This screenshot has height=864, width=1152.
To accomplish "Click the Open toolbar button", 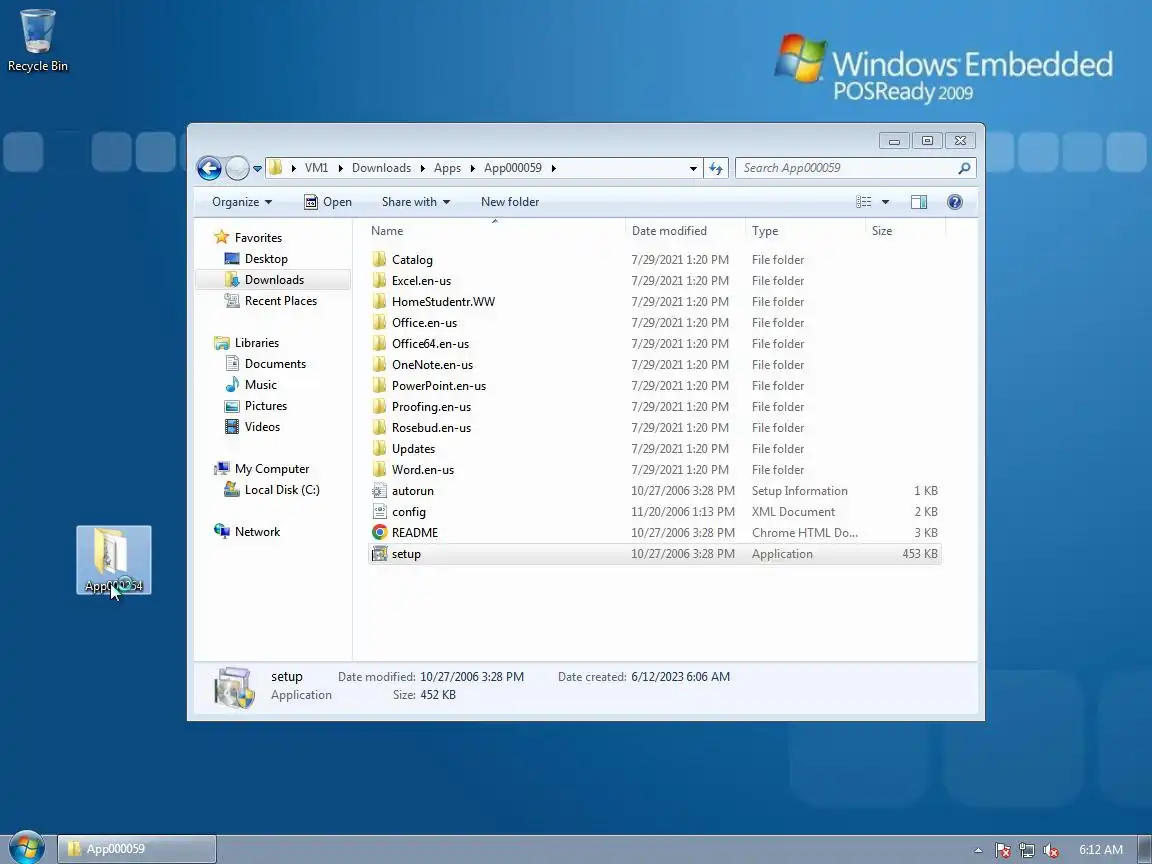I will click(328, 202).
